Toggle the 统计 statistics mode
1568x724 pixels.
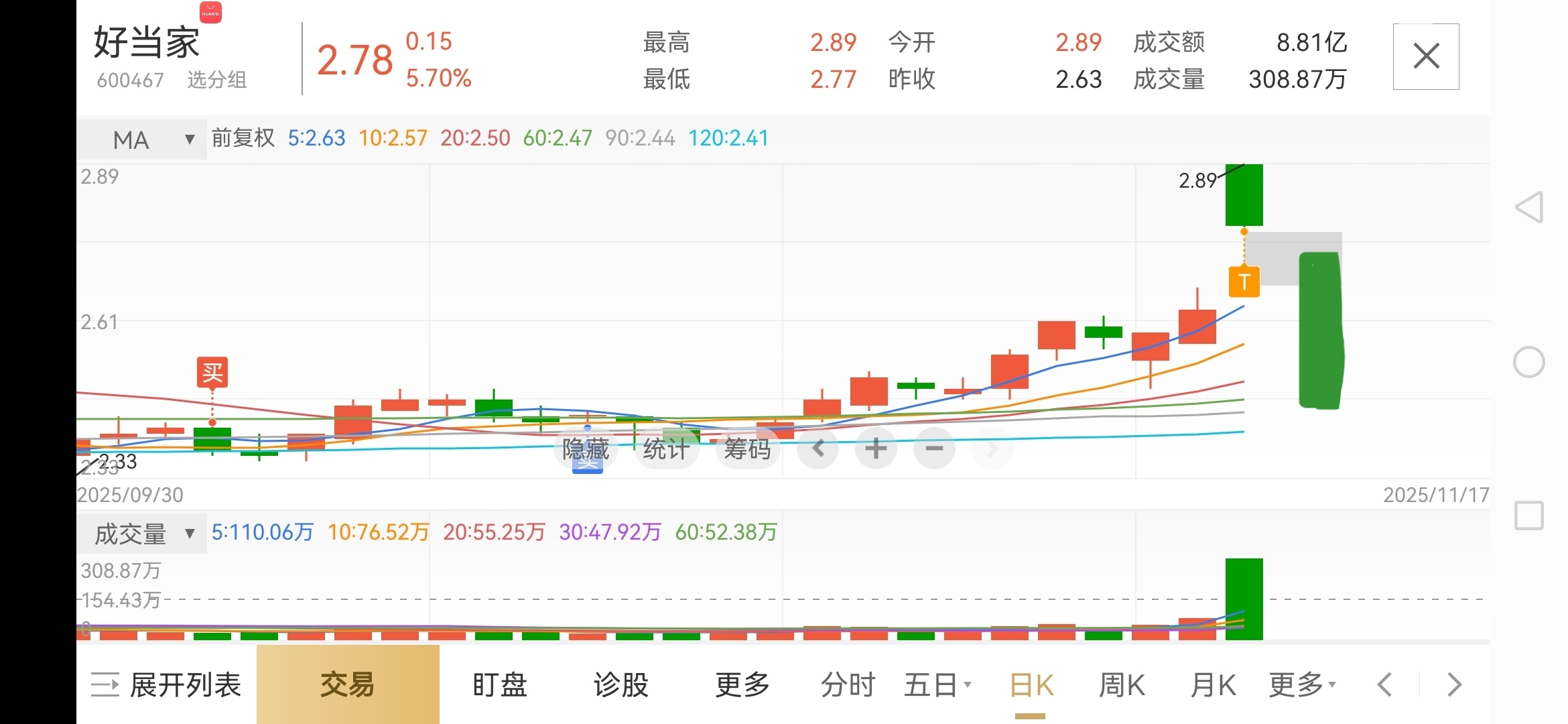[666, 448]
